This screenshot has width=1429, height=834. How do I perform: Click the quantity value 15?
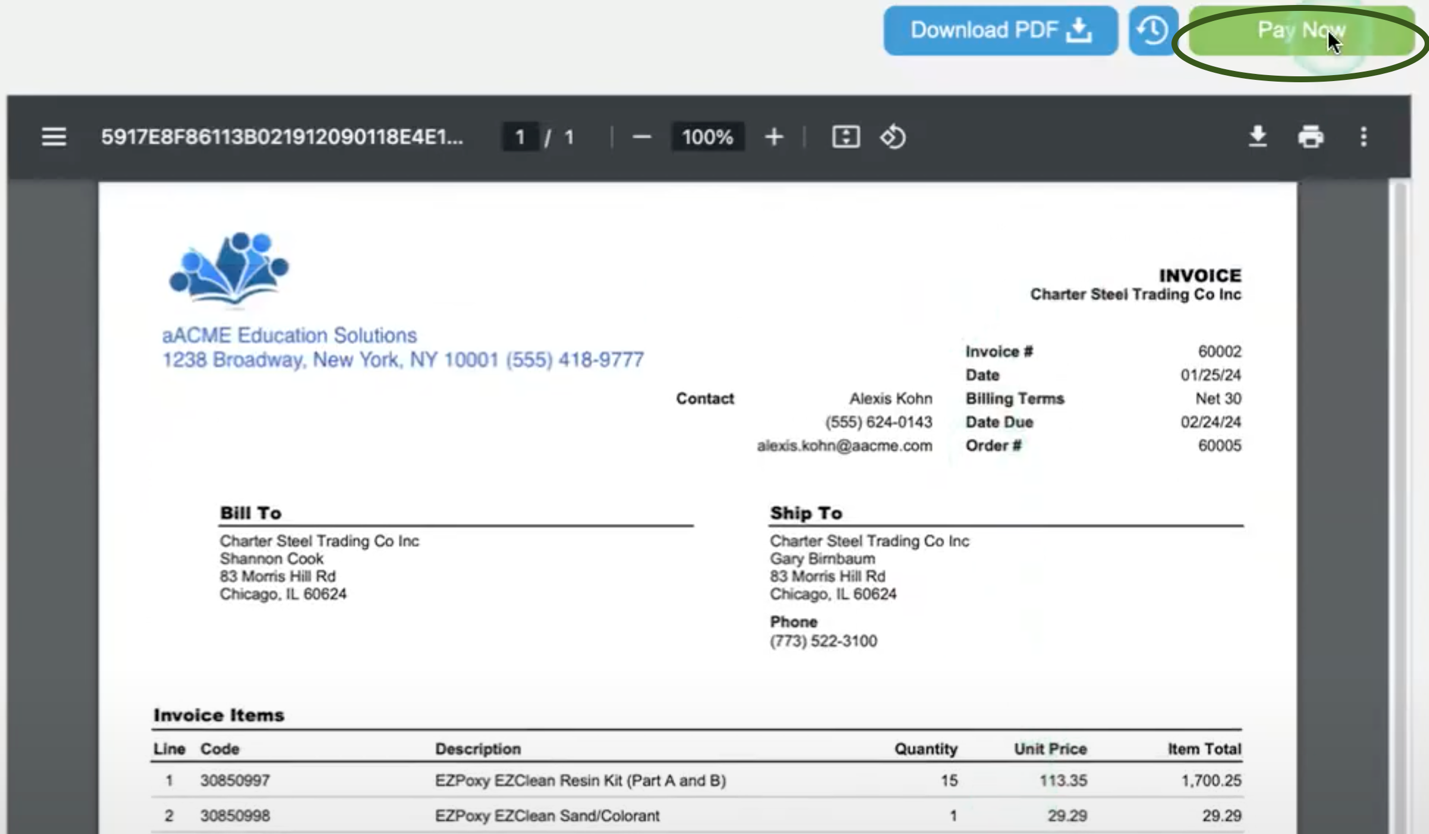coord(949,780)
